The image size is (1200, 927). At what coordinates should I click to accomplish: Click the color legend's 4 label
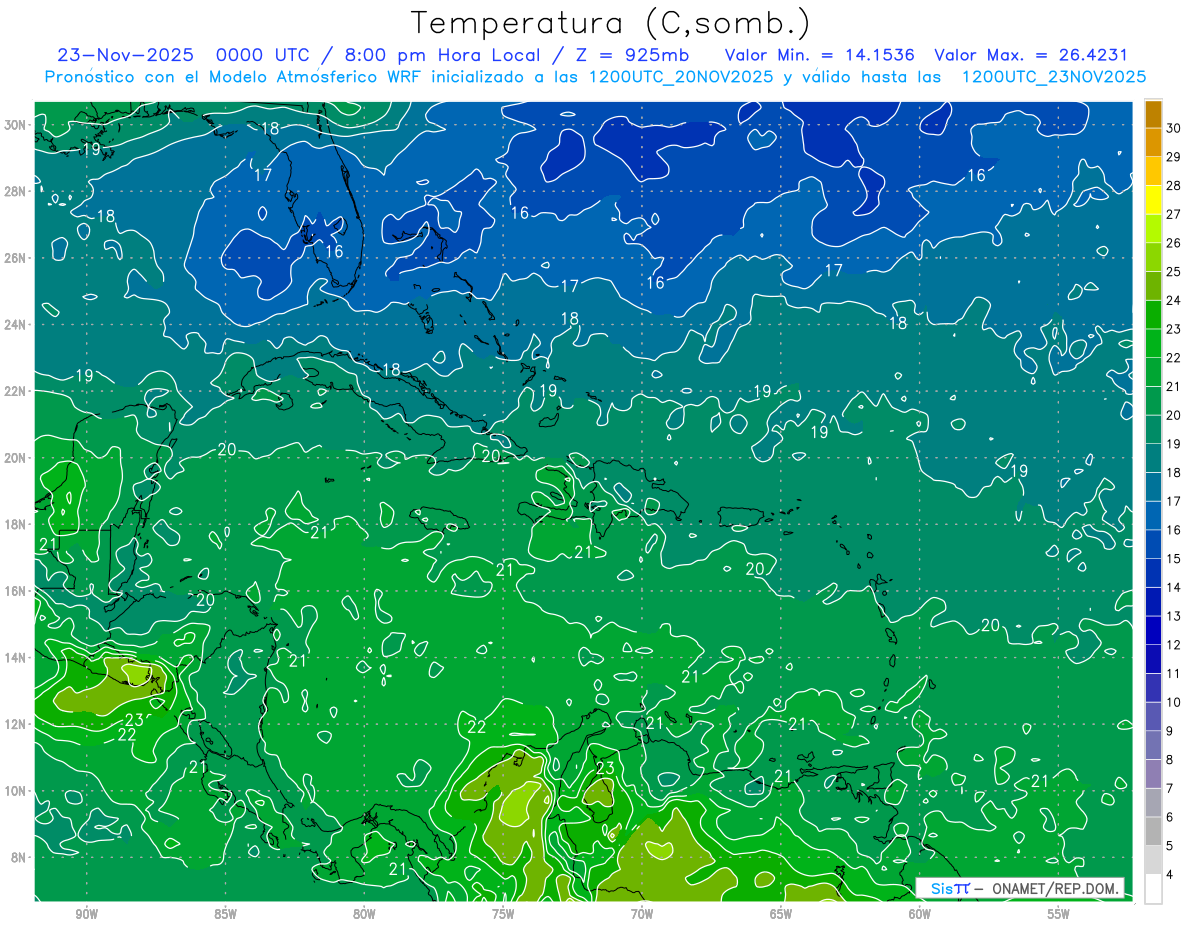[x=1170, y=875]
